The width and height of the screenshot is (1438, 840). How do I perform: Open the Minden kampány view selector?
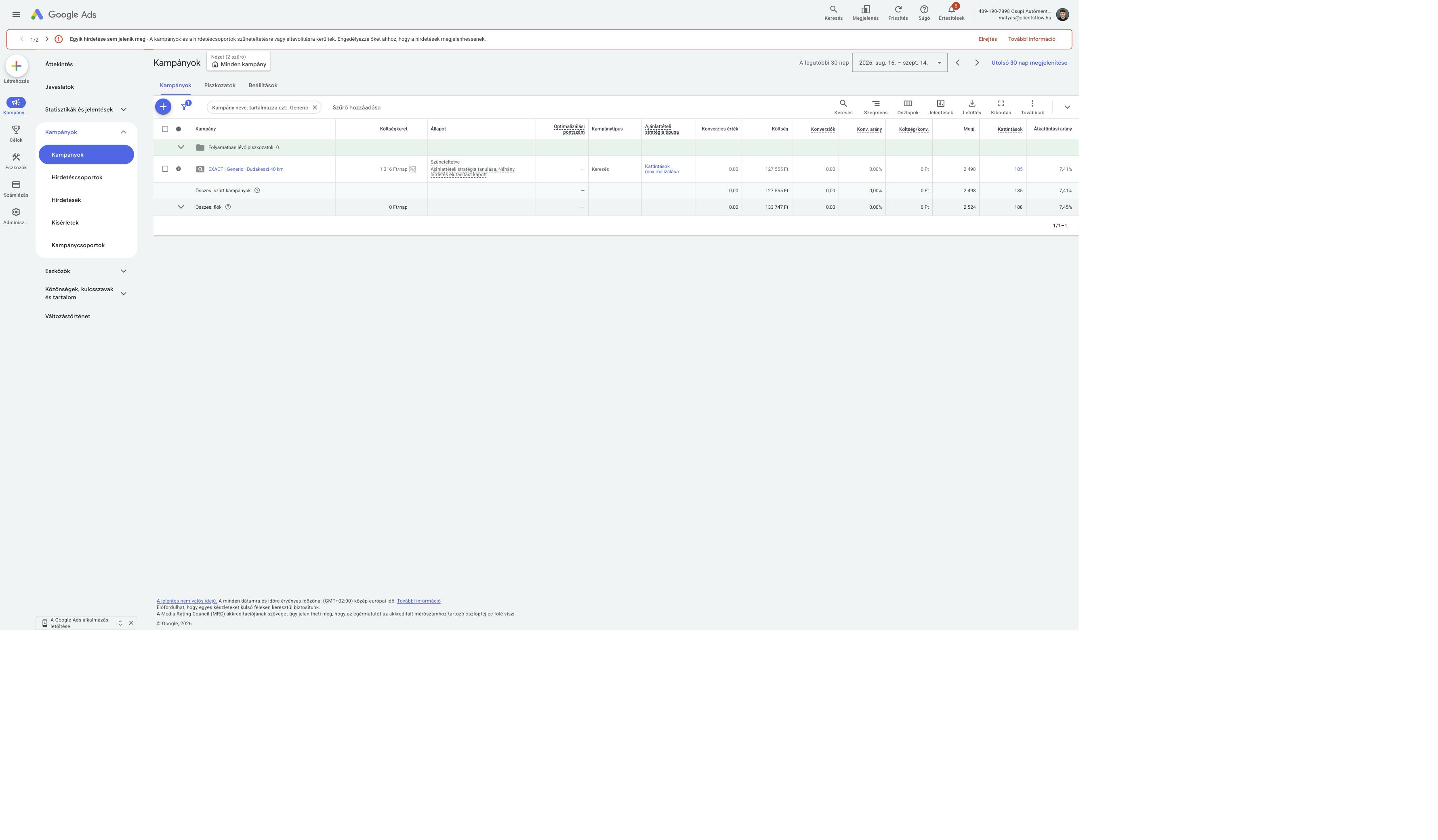click(x=239, y=61)
